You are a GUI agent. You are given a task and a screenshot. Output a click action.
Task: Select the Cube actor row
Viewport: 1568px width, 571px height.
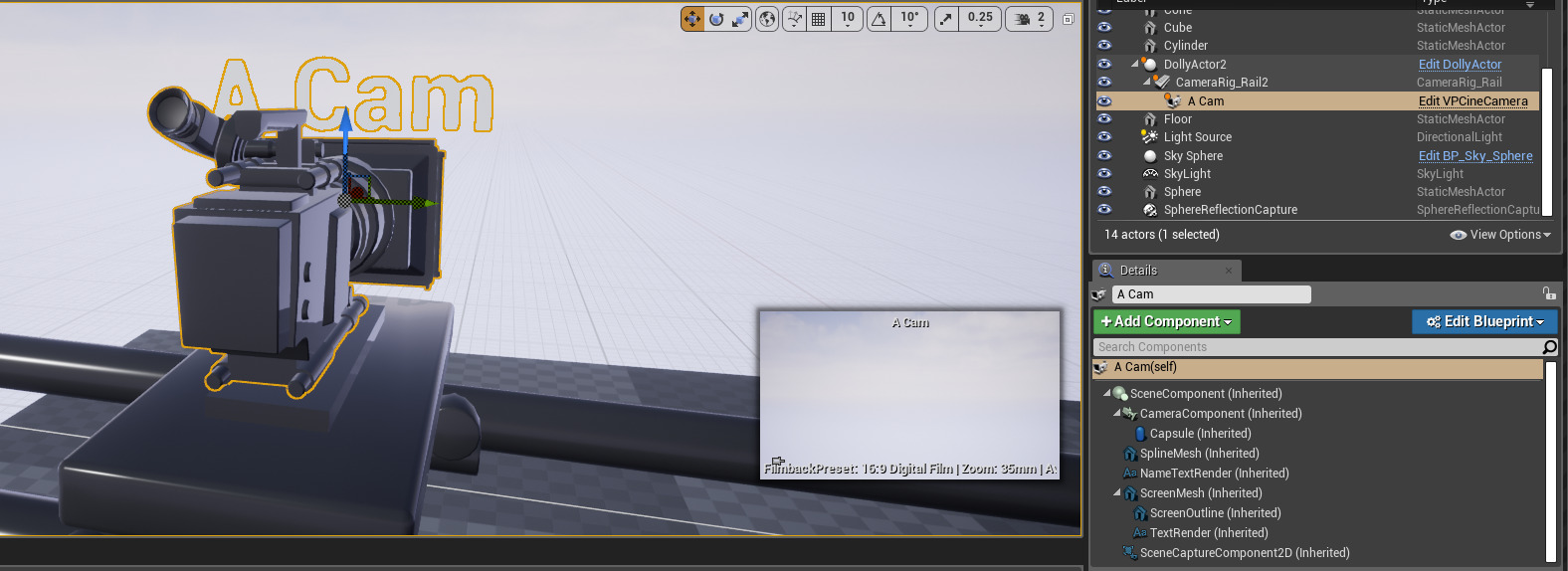point(1317,28)
